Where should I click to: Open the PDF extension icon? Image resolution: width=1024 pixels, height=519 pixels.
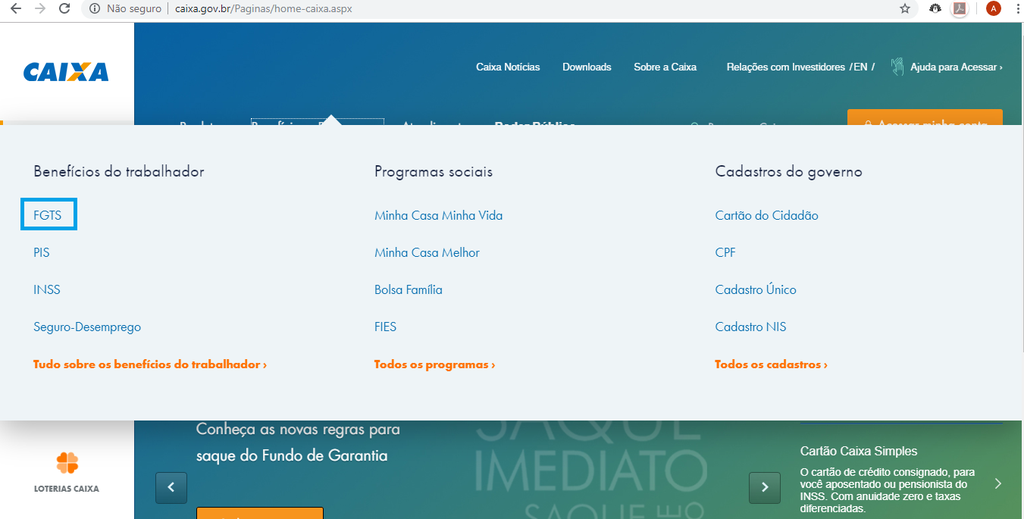[x=959, y=8]
